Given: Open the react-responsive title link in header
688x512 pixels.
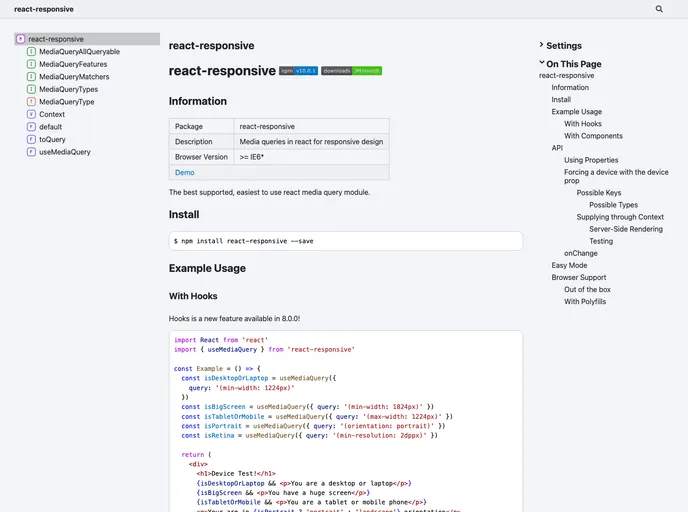Looking at the screenshot, I should point(44,9).
